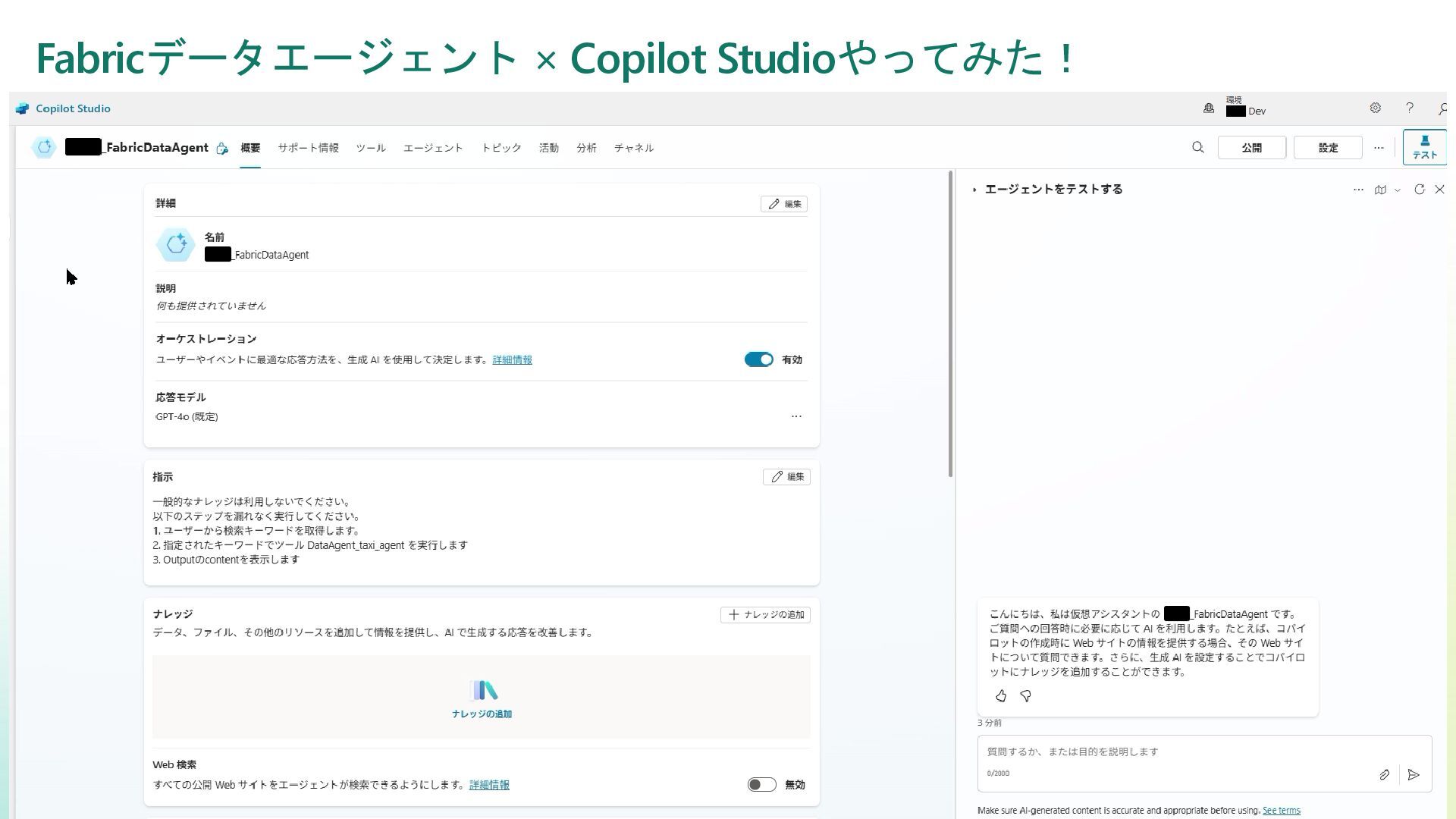This screenshot has width=1456, height=819.
Task: Toggle the オーケストレーション switch
Action: tap(758, 359)
